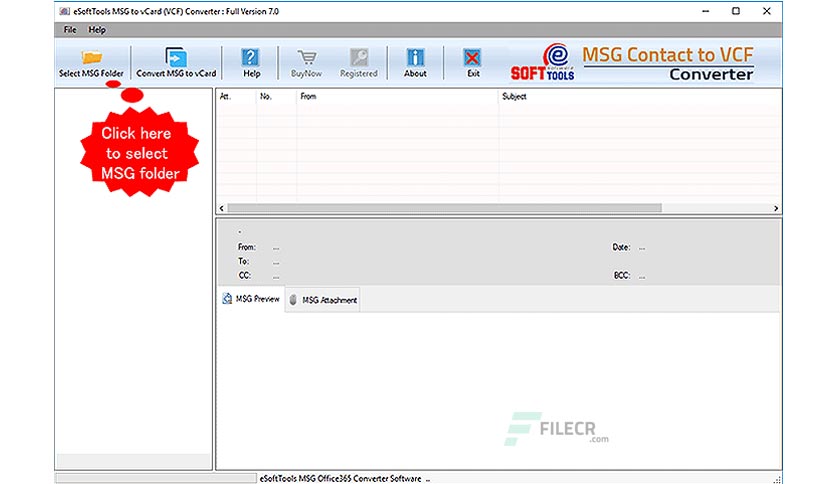Click the right arrow of horizontal scrollbar

pos(776,208)
